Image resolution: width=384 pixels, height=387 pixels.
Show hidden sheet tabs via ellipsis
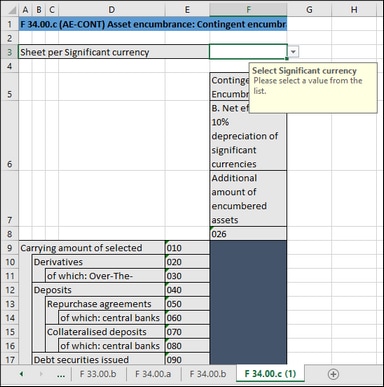(61, 374)
